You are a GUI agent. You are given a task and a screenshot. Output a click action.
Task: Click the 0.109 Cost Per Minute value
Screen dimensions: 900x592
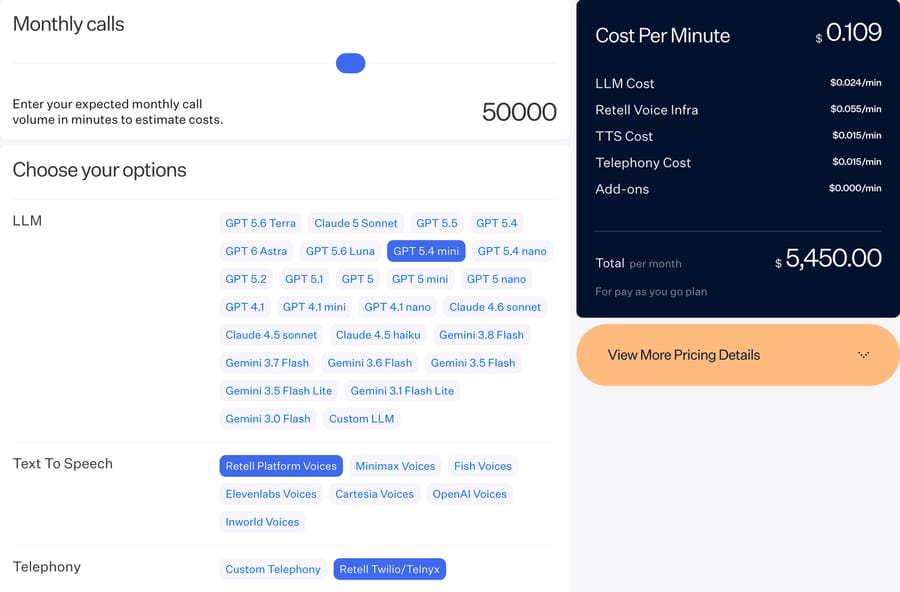pyautogui.click(x=854, y=33)
